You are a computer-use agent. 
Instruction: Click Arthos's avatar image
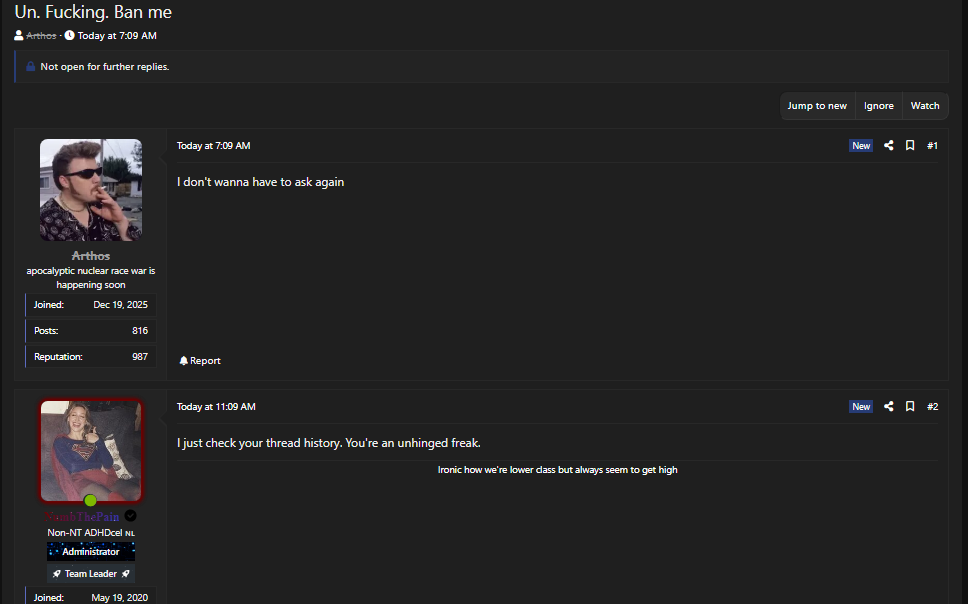(x=91, y=190)
